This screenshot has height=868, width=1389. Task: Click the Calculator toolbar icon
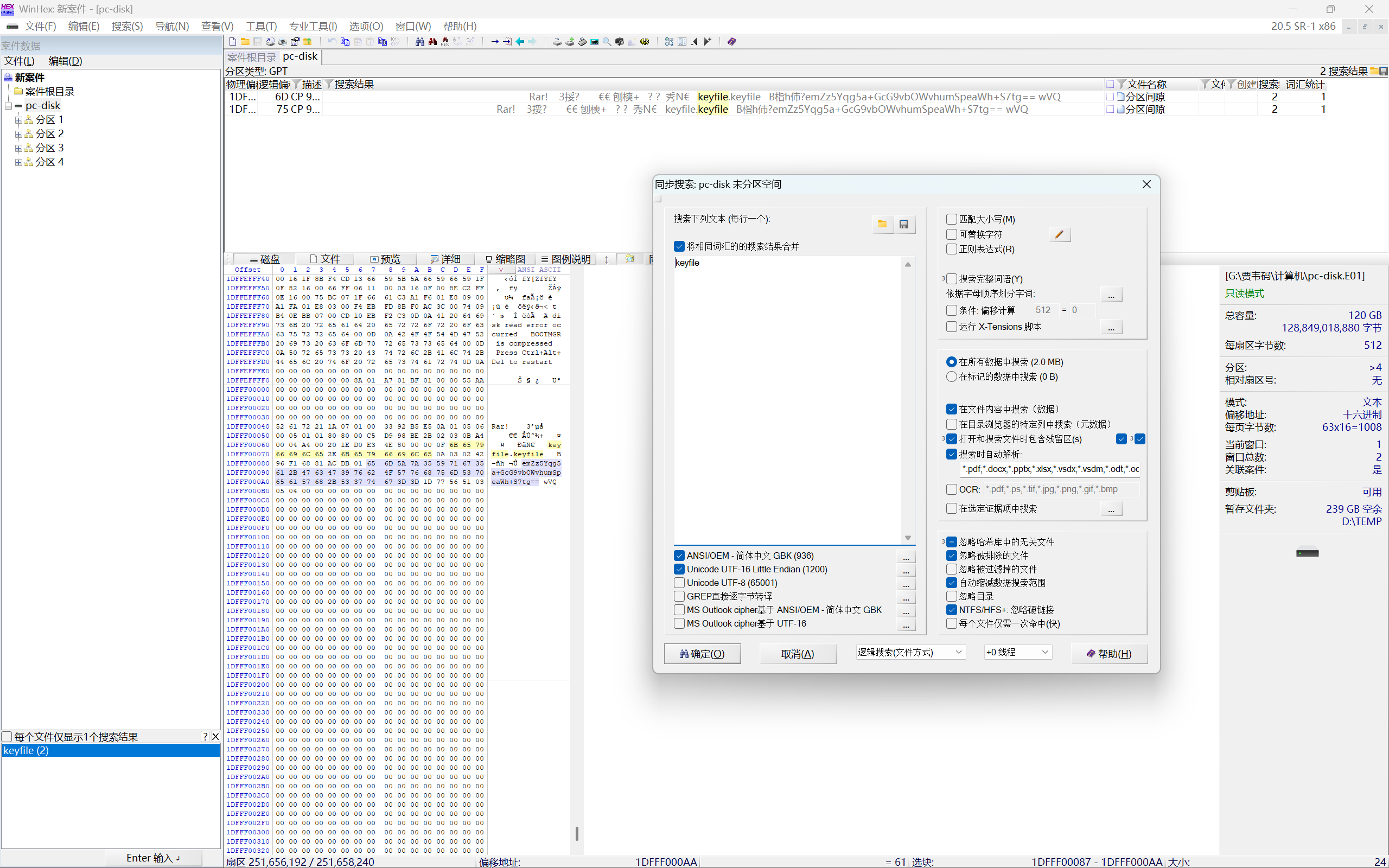pyautogui.click(x=595, y=41)
